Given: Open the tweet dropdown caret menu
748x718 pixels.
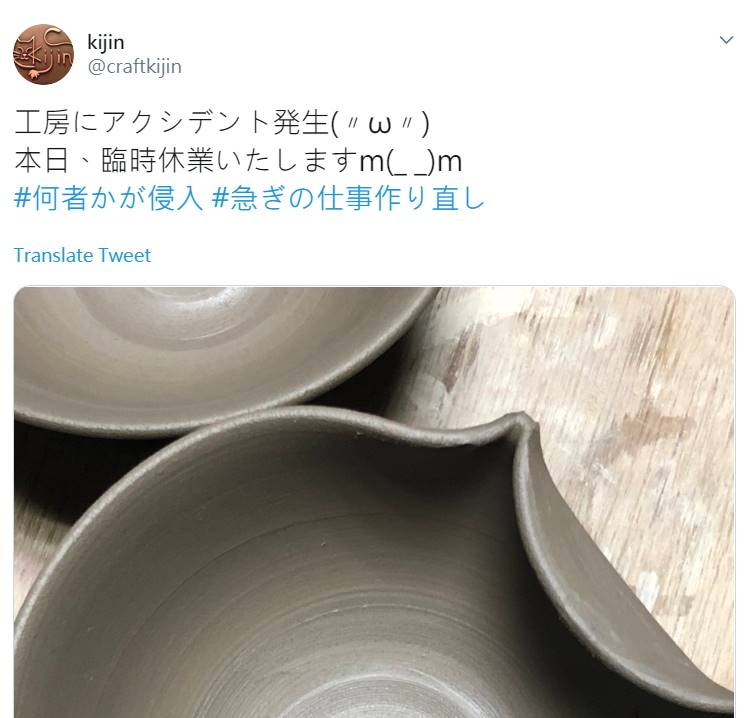Looking at the screenshot, I should tap(726, 40).
